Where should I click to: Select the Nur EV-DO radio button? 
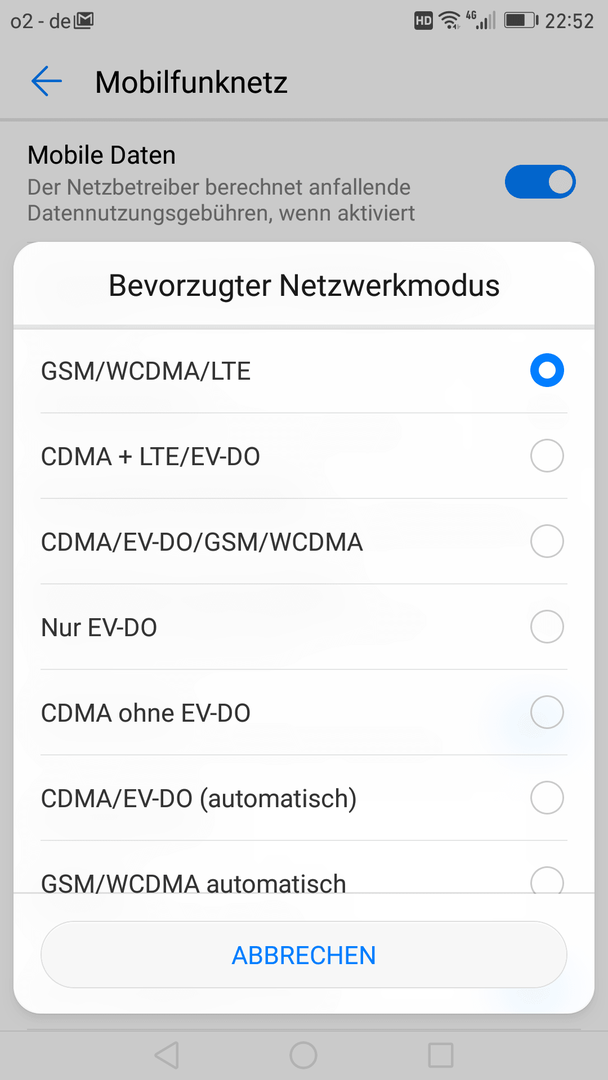[x=547, y=627]
